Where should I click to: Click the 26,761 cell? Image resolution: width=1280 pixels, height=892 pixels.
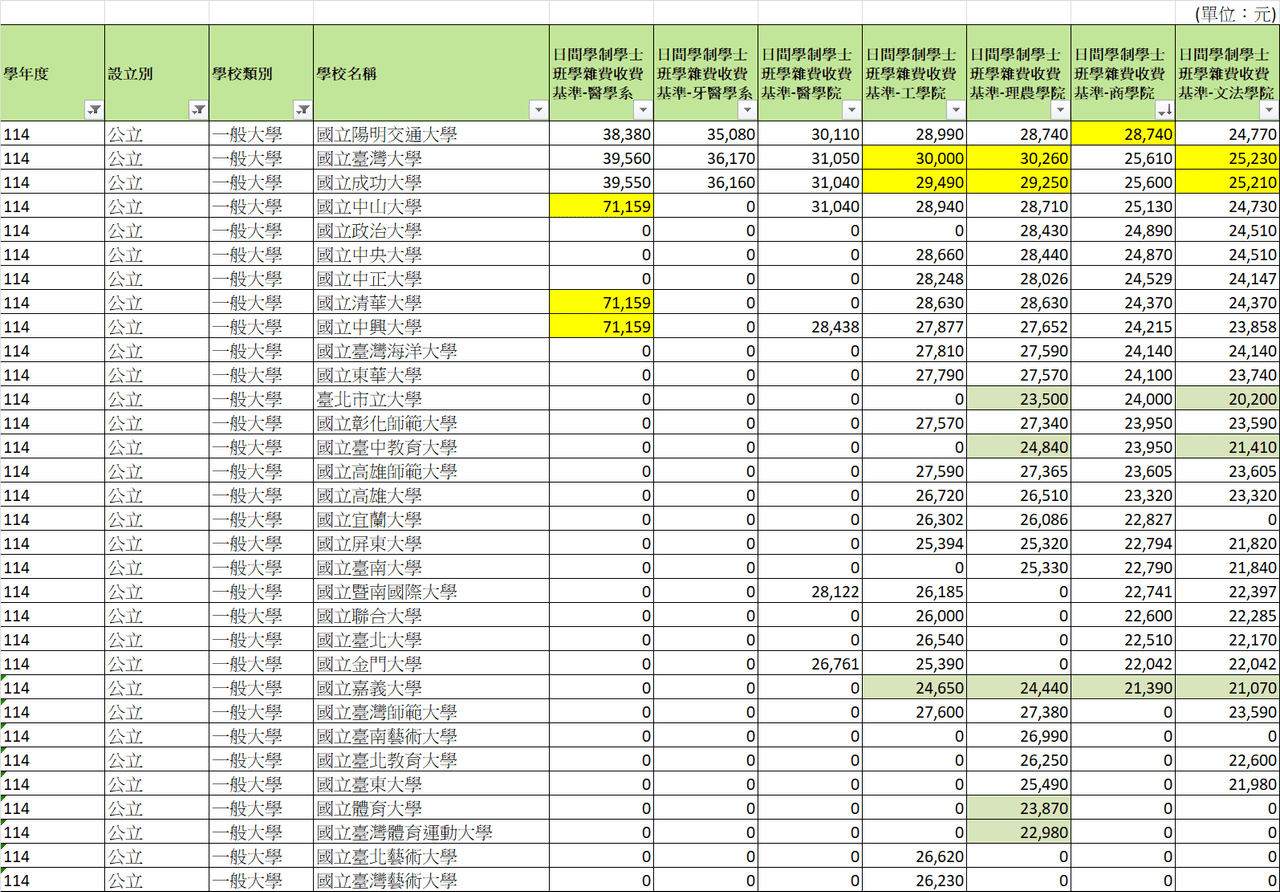(810, 663)
